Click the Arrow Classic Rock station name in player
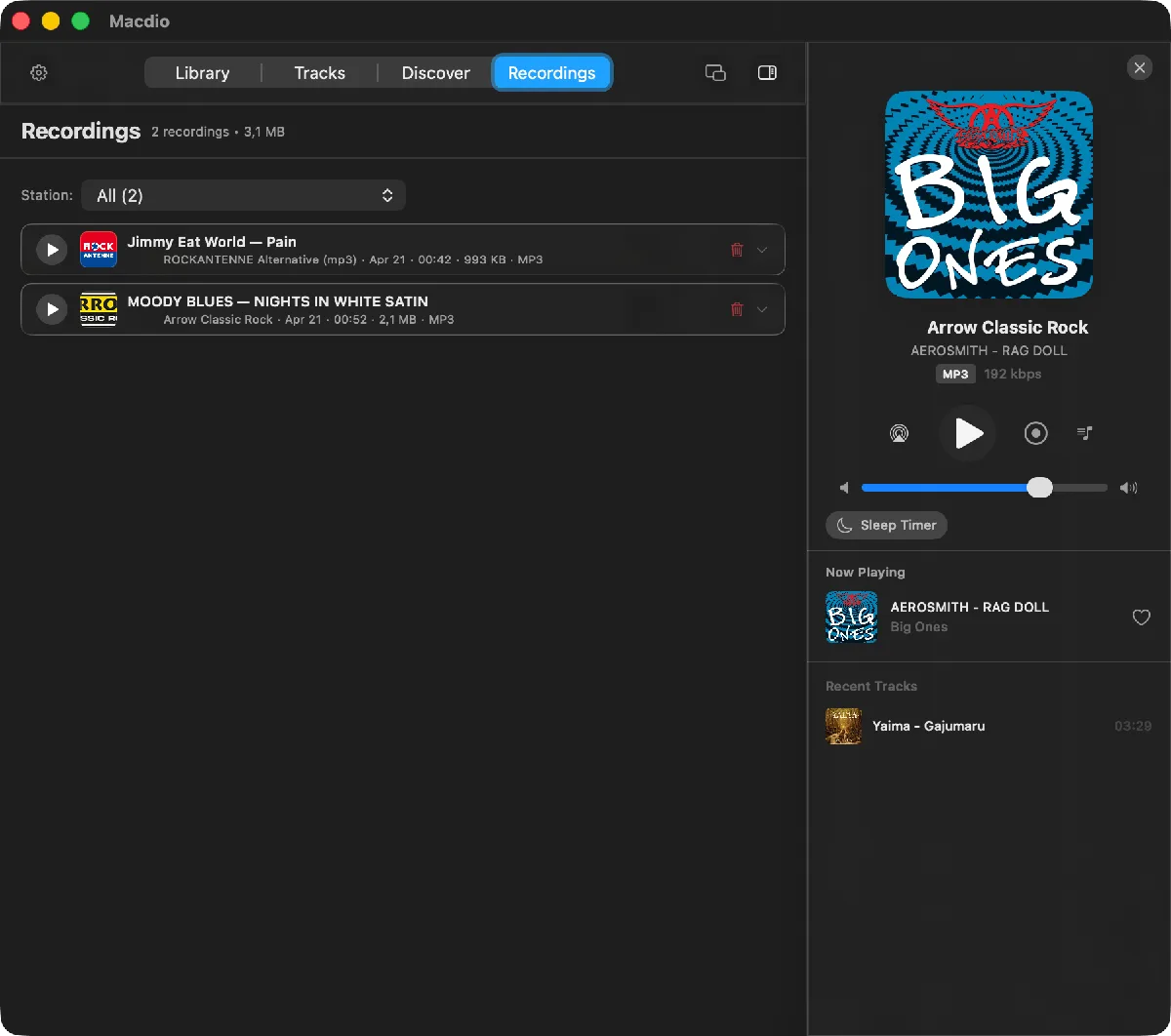The image size is (1171, 1036). pyautogui.click(x=1007, y=328)
